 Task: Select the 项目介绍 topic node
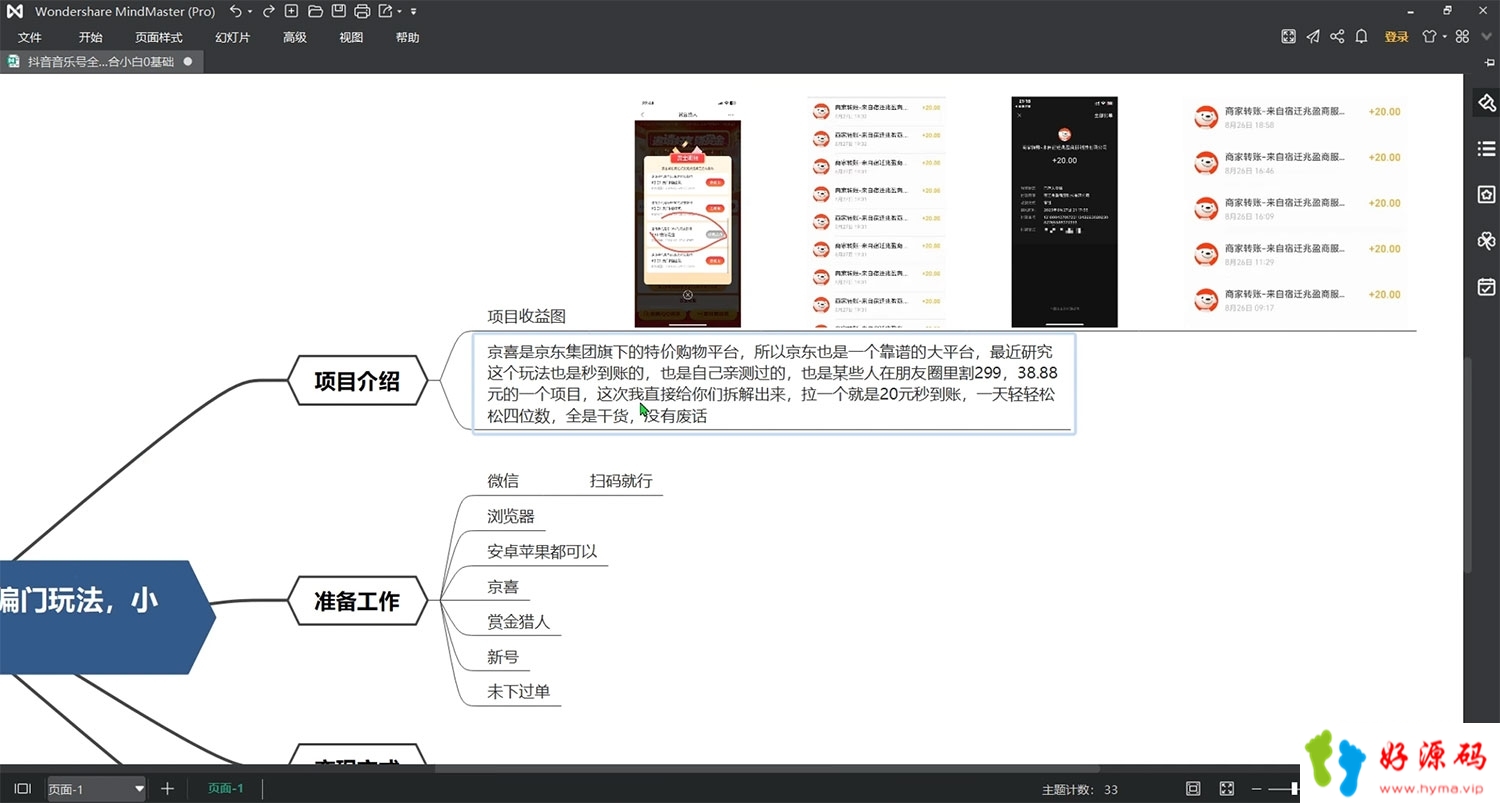357,380
